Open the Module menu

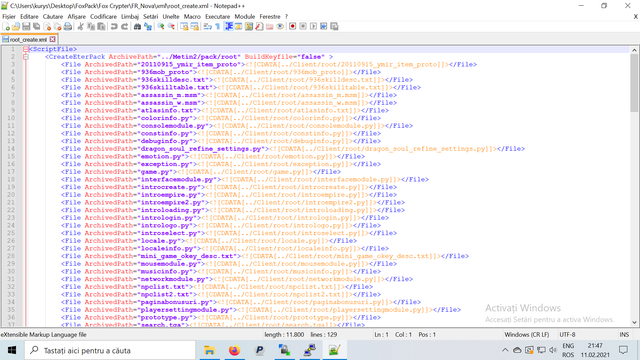[x=244, y=17]
